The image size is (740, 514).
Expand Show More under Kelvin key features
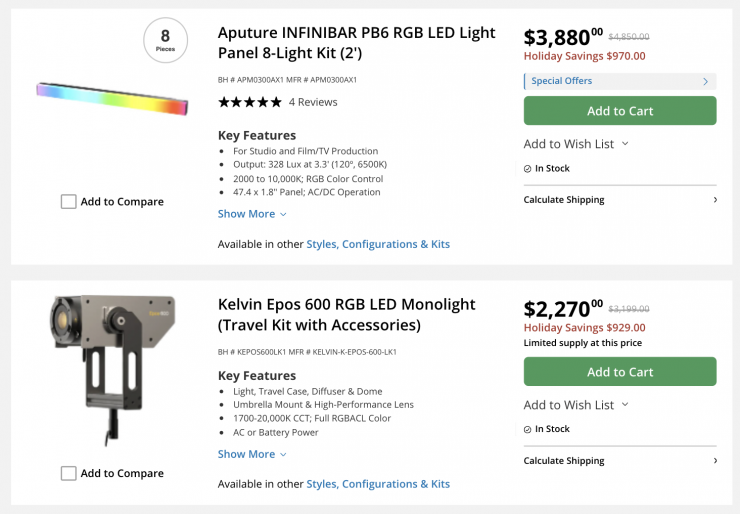[x=252, y=454]
